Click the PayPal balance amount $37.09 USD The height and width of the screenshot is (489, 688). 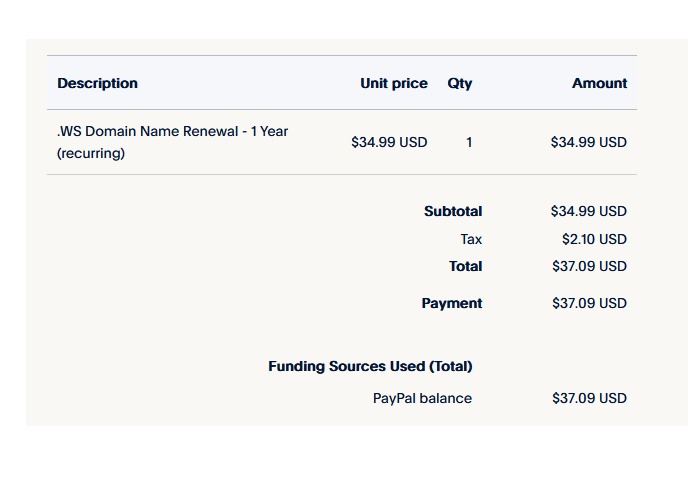click(x=589, y=399)
